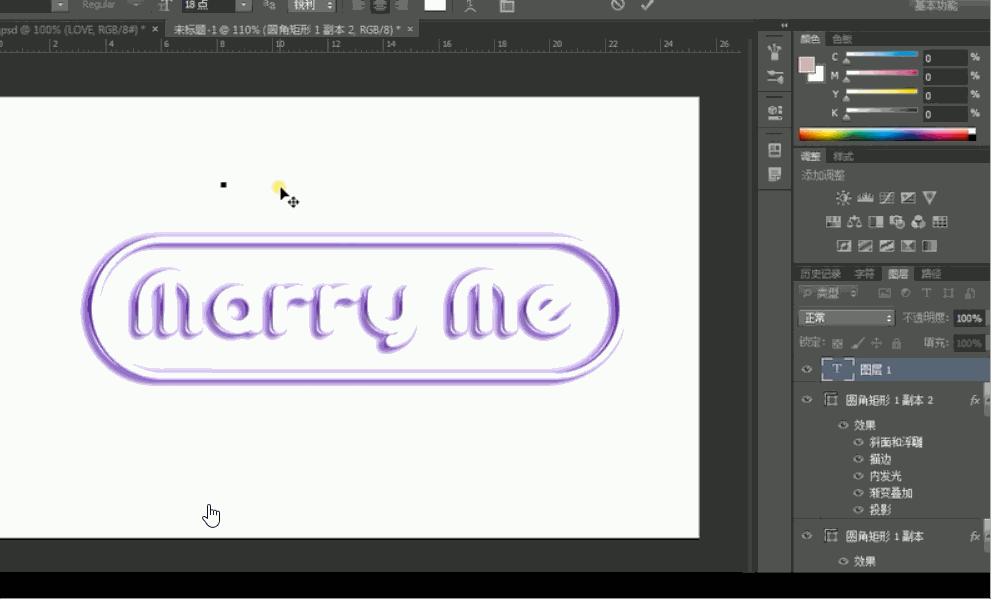
Task: Hide the 图层 1 text layer
Action: click(x=806, y=369)
